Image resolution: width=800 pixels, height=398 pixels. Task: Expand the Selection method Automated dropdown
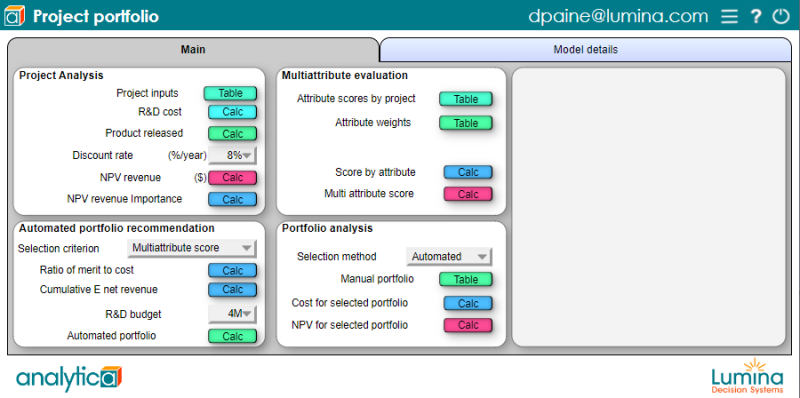coord(449,257)
